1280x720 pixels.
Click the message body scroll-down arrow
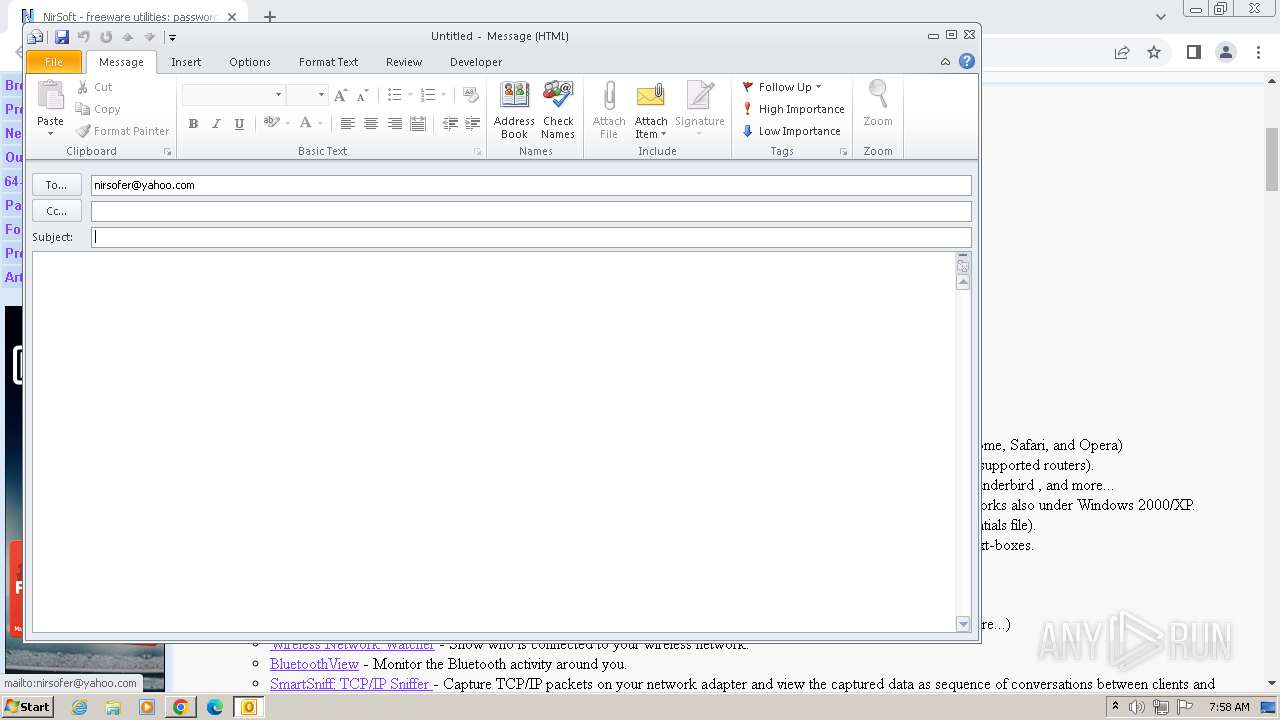pyautogui.click(x=963, y=624)
